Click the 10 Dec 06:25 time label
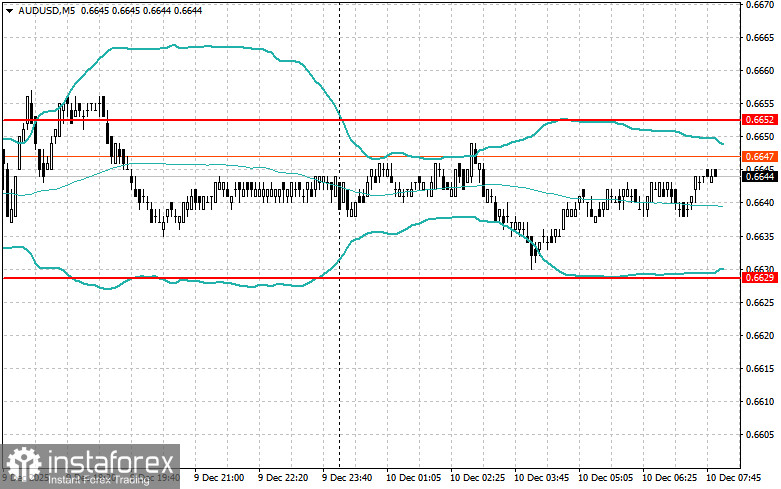The width and height of the screenshot is (781, 489). 669,478
